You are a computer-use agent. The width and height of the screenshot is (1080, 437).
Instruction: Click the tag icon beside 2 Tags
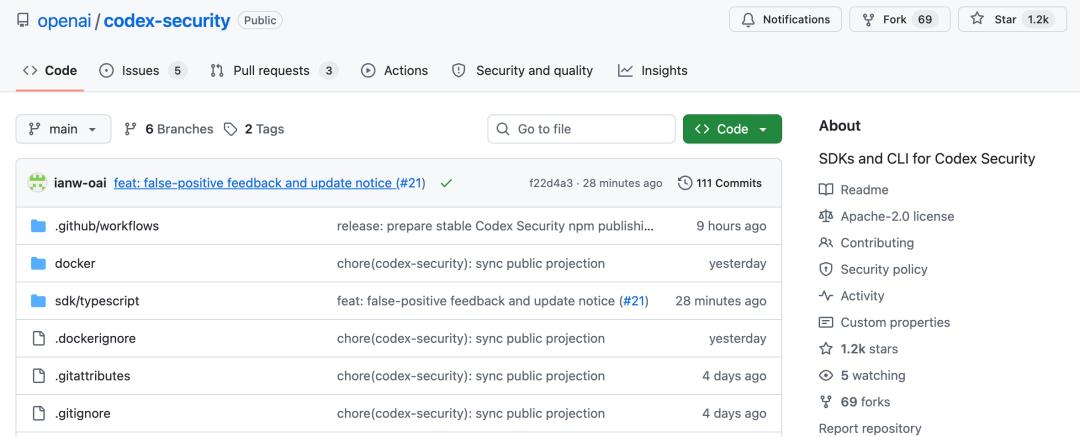[231, 129]
